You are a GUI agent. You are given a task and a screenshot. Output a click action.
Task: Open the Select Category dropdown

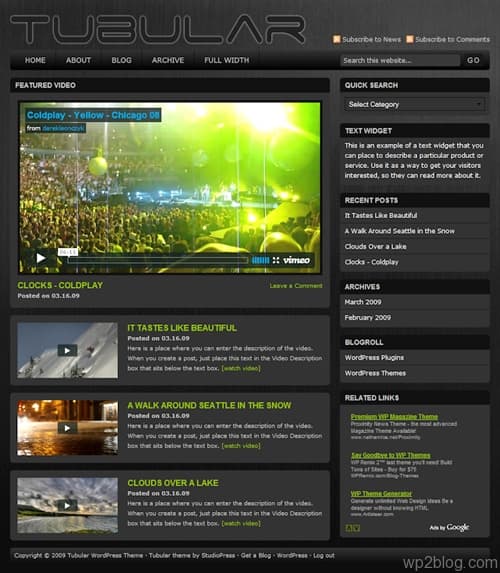414,105
